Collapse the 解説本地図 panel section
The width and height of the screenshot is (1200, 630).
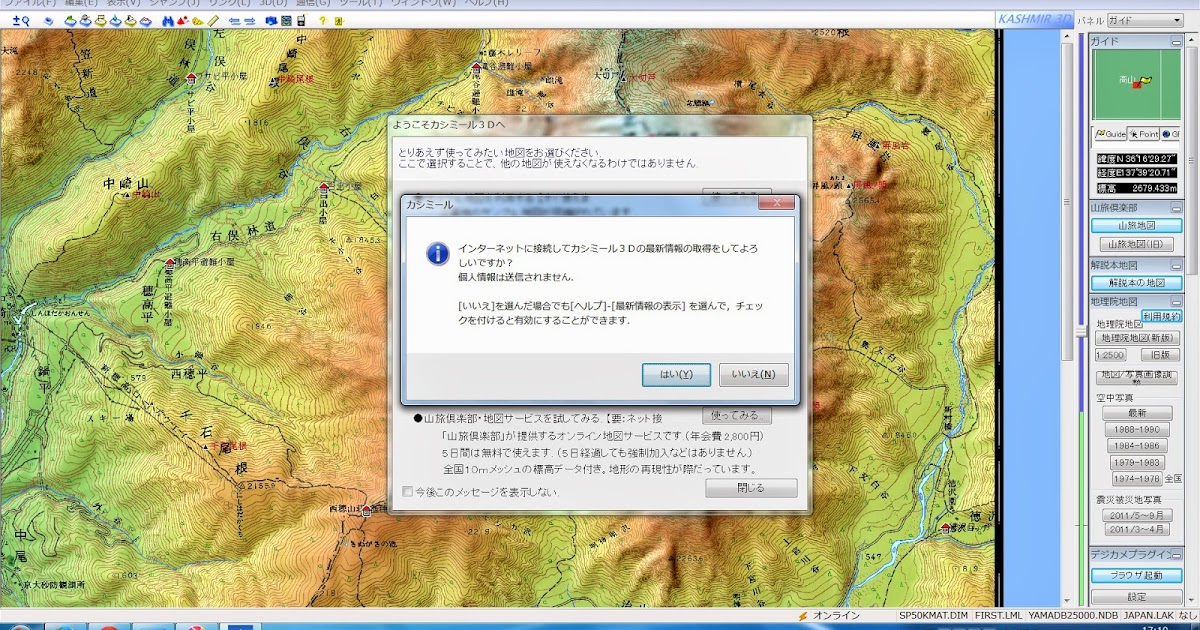(1175, 265)
